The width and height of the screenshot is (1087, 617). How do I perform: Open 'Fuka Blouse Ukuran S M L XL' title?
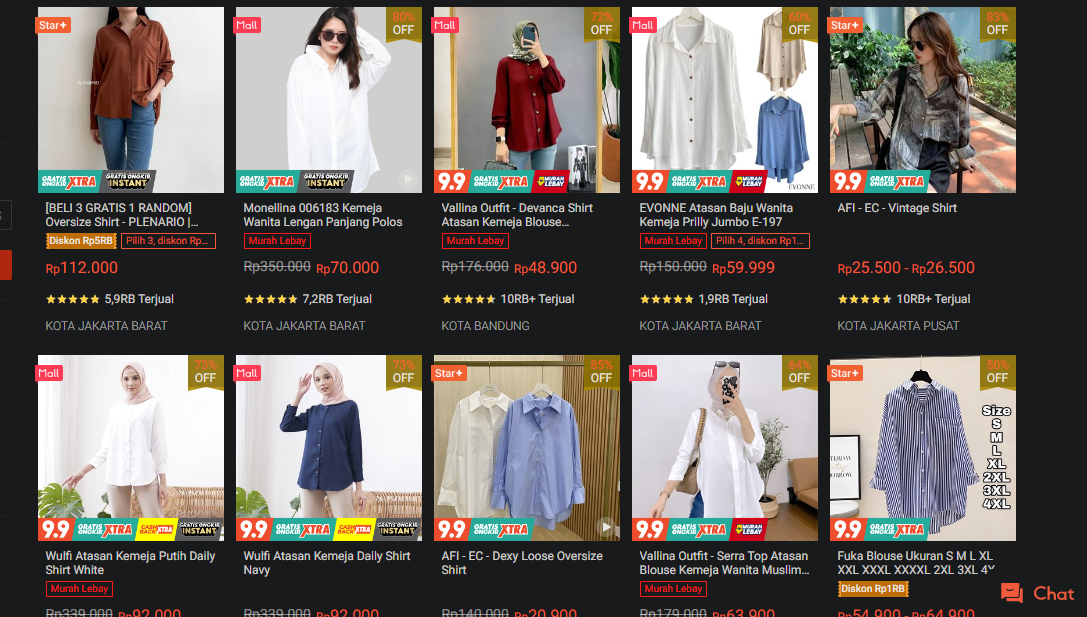tap(916, 563)
